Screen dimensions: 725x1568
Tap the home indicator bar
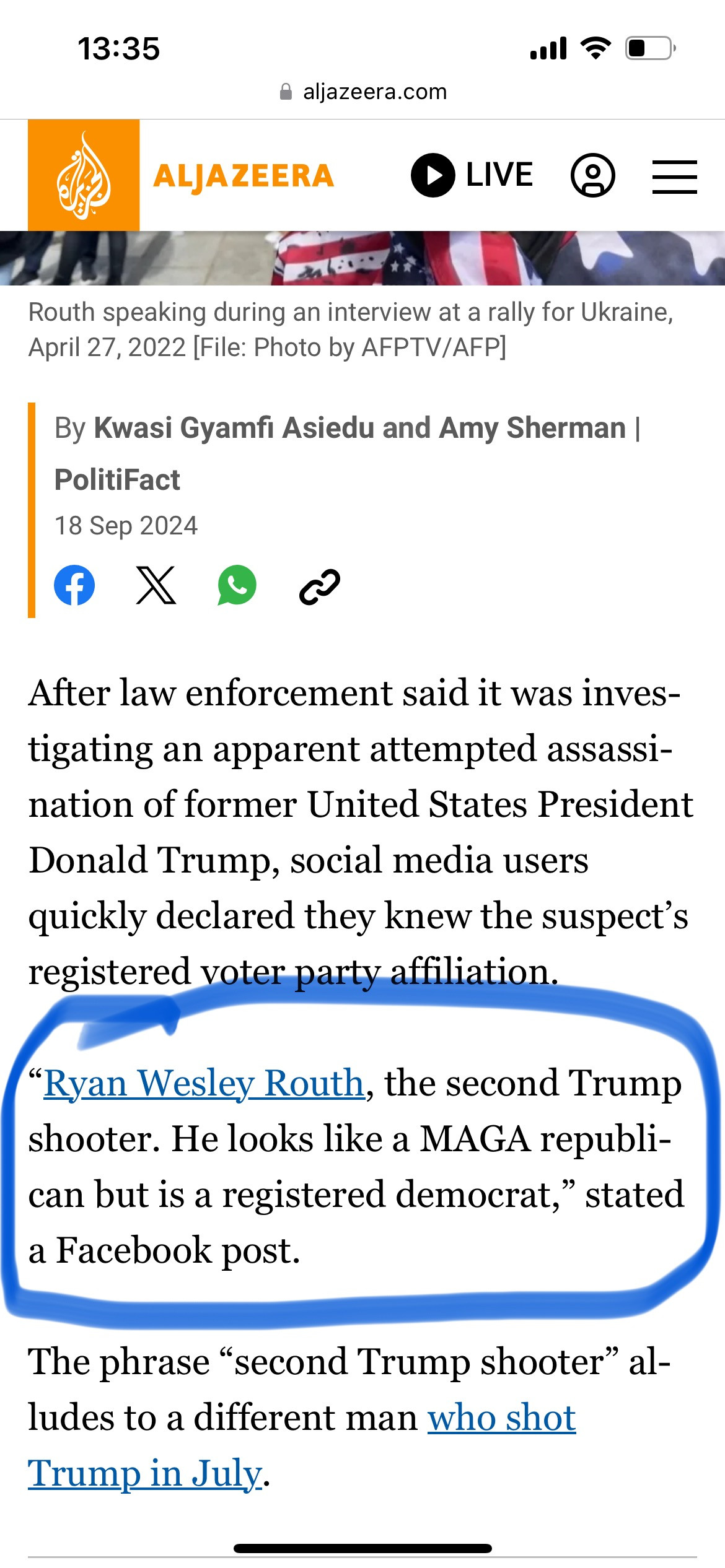tap(362, 1548)
